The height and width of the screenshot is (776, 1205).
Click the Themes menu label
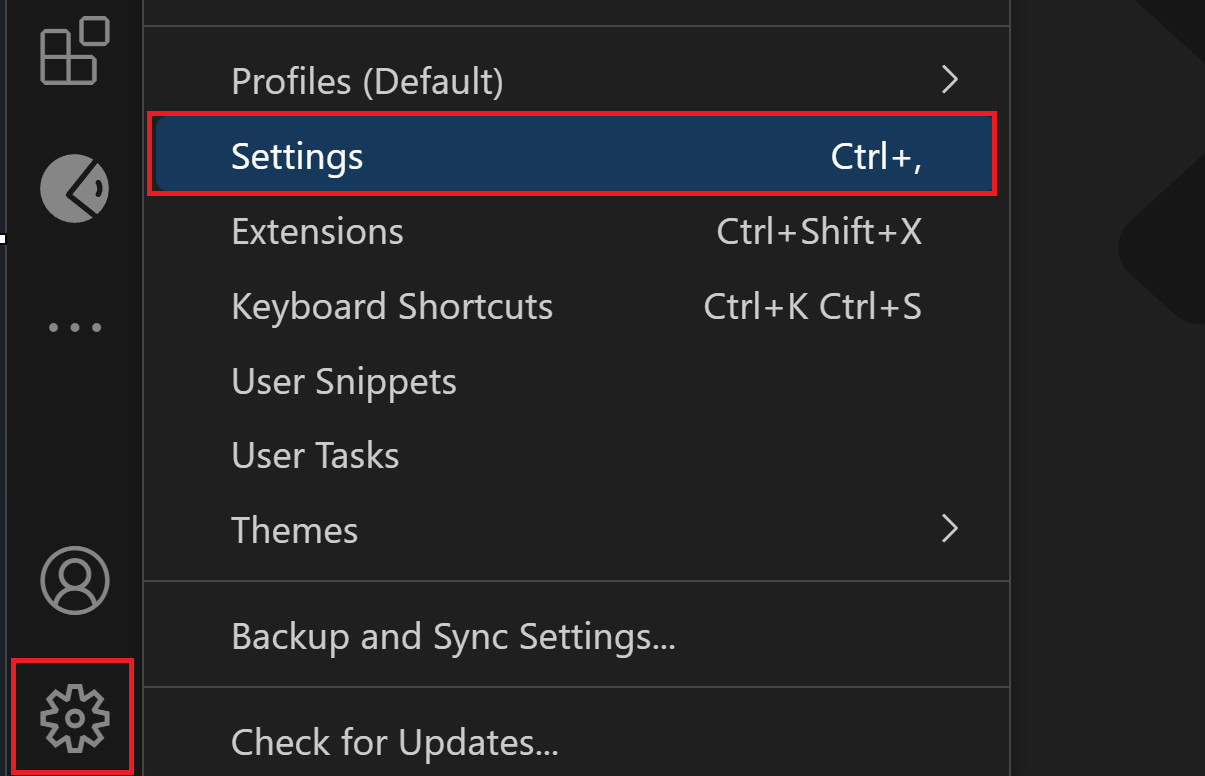pos(294,530)
